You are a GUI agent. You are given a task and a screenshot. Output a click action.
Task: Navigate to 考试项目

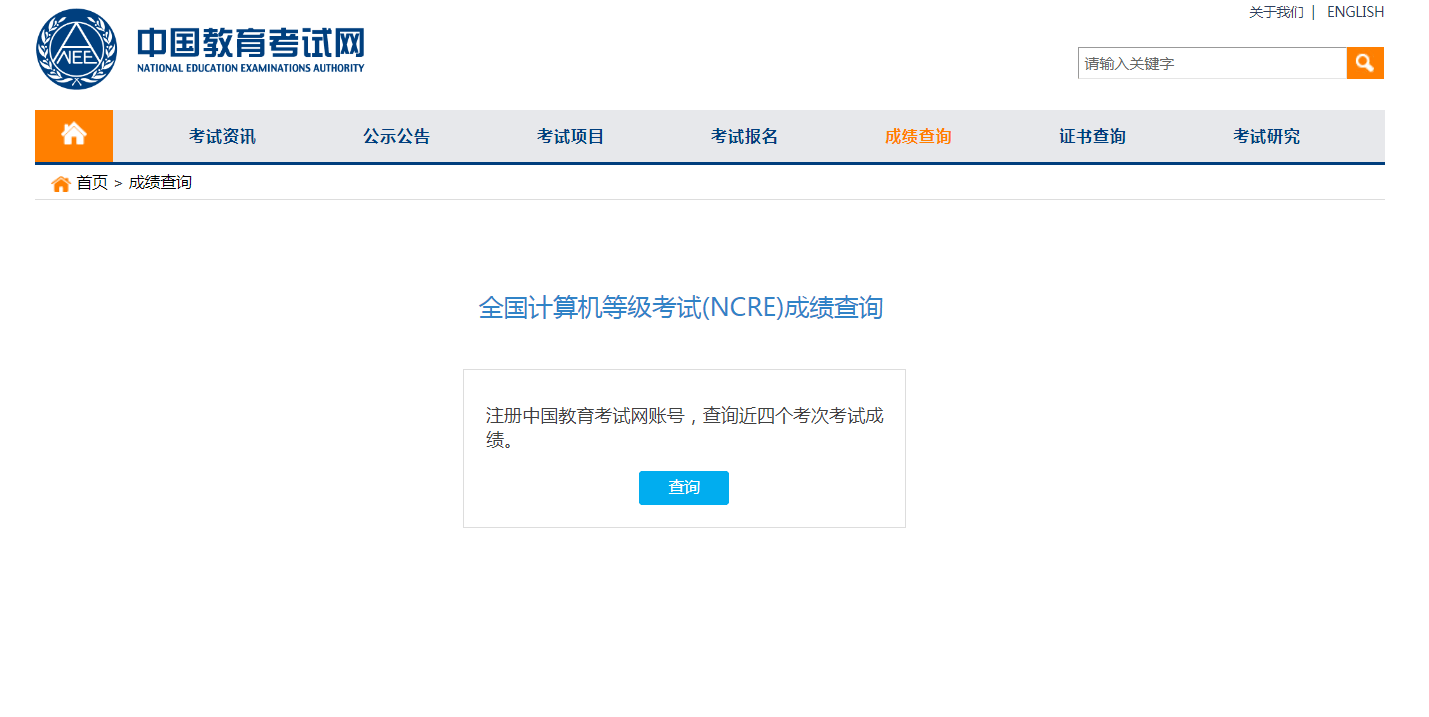[x=570, y=136]
